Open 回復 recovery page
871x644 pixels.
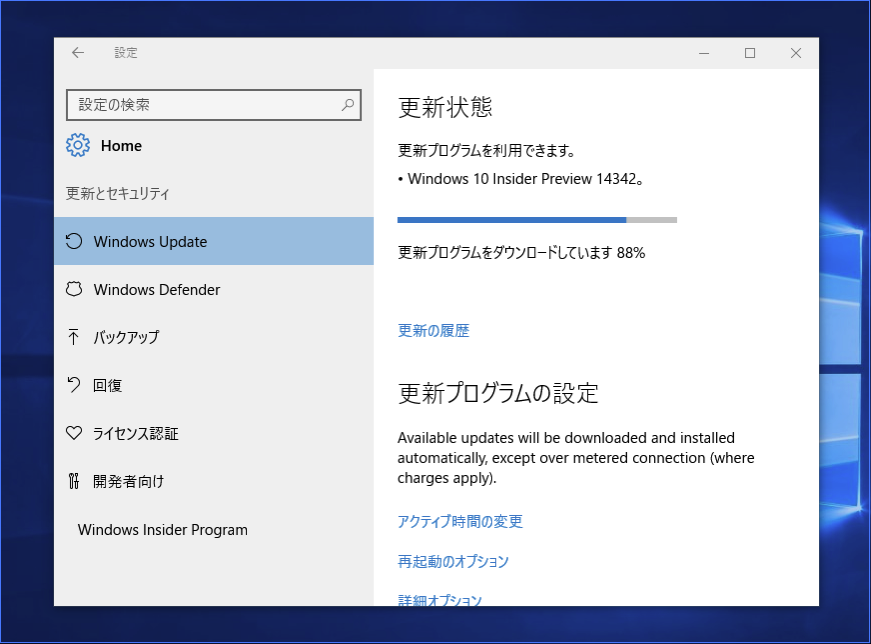[214, 385]
